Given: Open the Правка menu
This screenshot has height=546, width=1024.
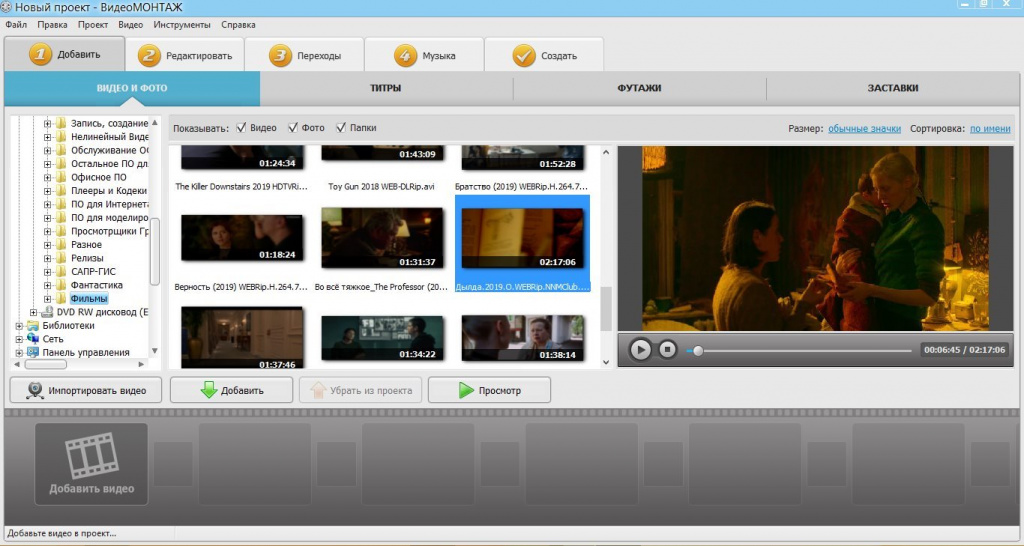Looking at the screenshot, I should pos(52,25).
